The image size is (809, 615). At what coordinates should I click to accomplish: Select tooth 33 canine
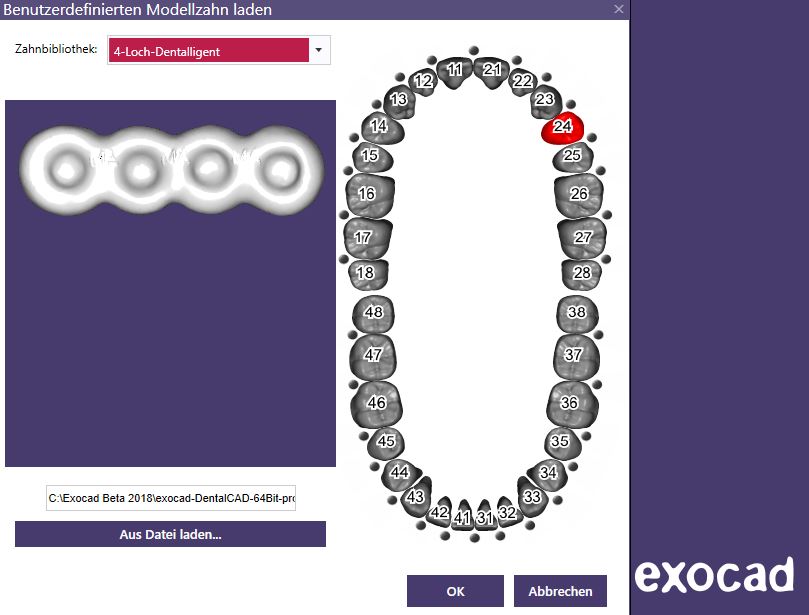coord(532,496)
